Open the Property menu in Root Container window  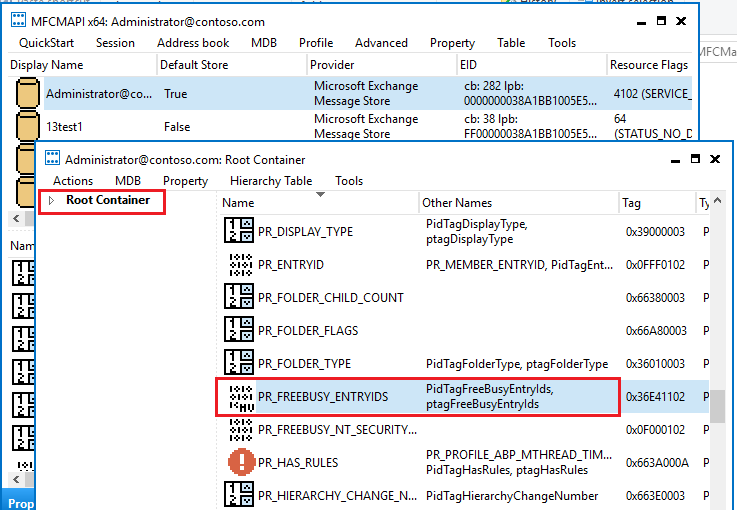click(x=185, y=181)
